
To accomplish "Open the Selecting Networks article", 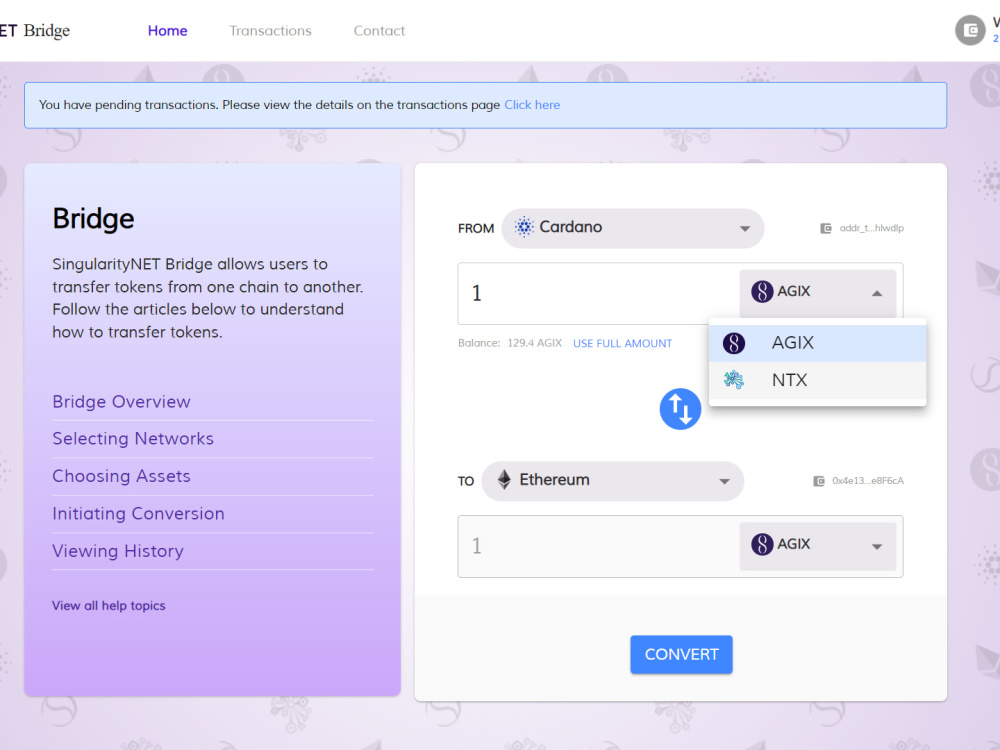I will pyautogui.click(x=133, y=439).
